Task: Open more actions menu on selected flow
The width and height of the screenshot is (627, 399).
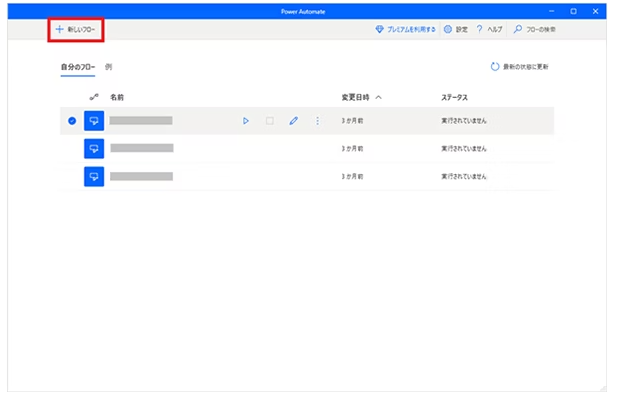Action: click(x=317, y=121)
